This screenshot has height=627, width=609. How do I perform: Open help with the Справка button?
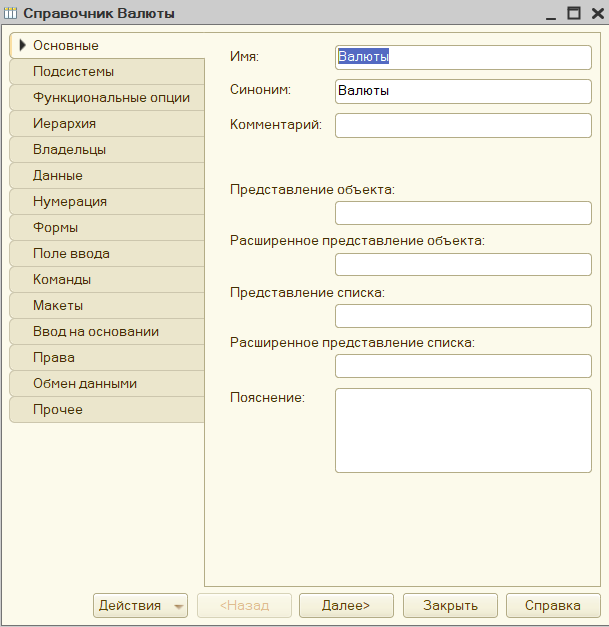(x=553, y=605)
